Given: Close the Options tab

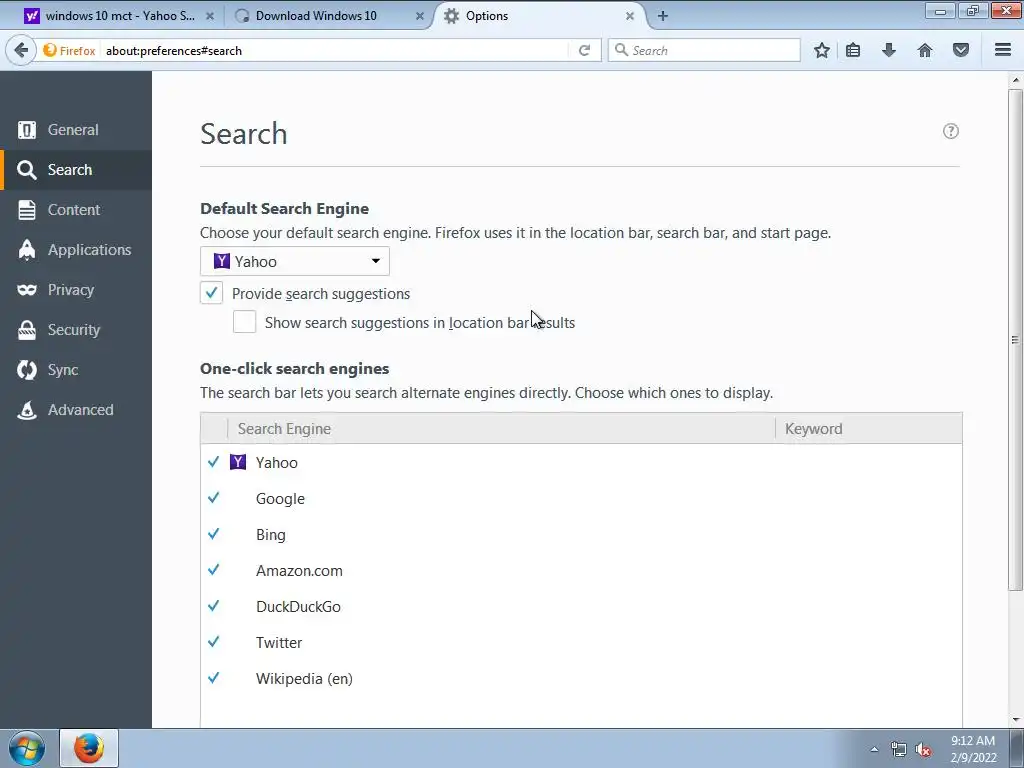Looking at the screenshot, I should tap(630, 16).
